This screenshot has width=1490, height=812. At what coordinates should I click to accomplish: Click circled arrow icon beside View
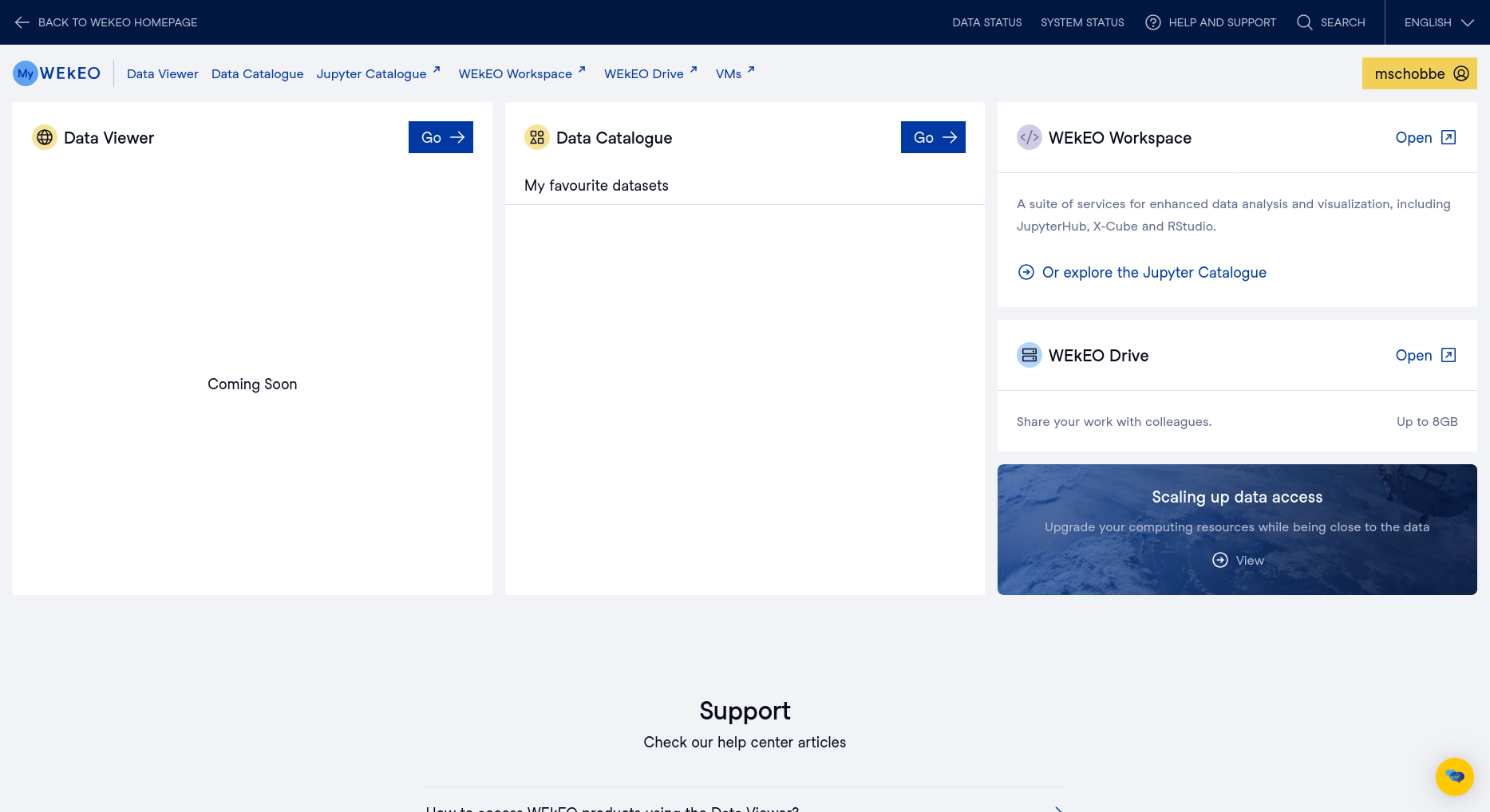1220,560
